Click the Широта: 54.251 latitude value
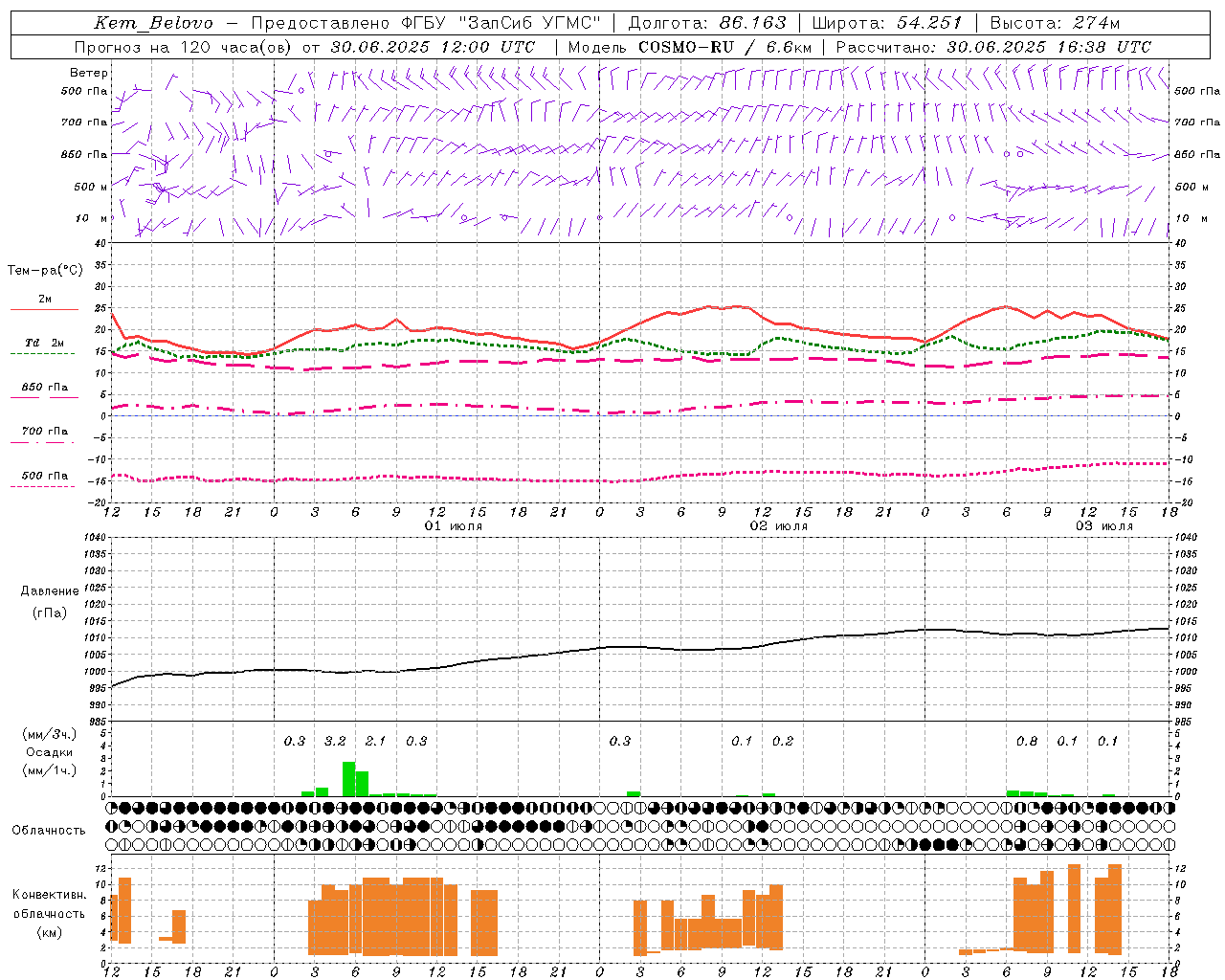Viewport: 1225px width, 980px height. click(x=887, y=23)
